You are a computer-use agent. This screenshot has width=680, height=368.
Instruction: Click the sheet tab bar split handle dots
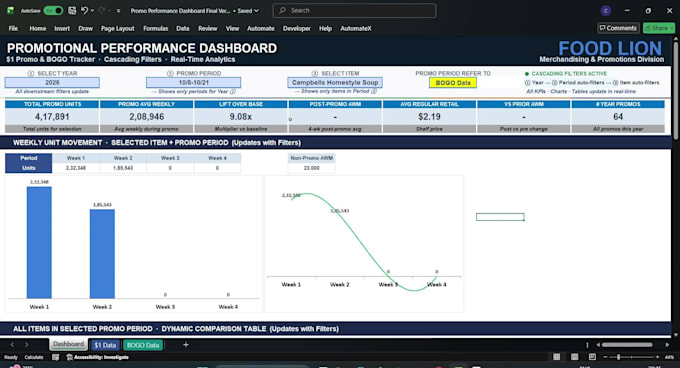coord(587,345)
